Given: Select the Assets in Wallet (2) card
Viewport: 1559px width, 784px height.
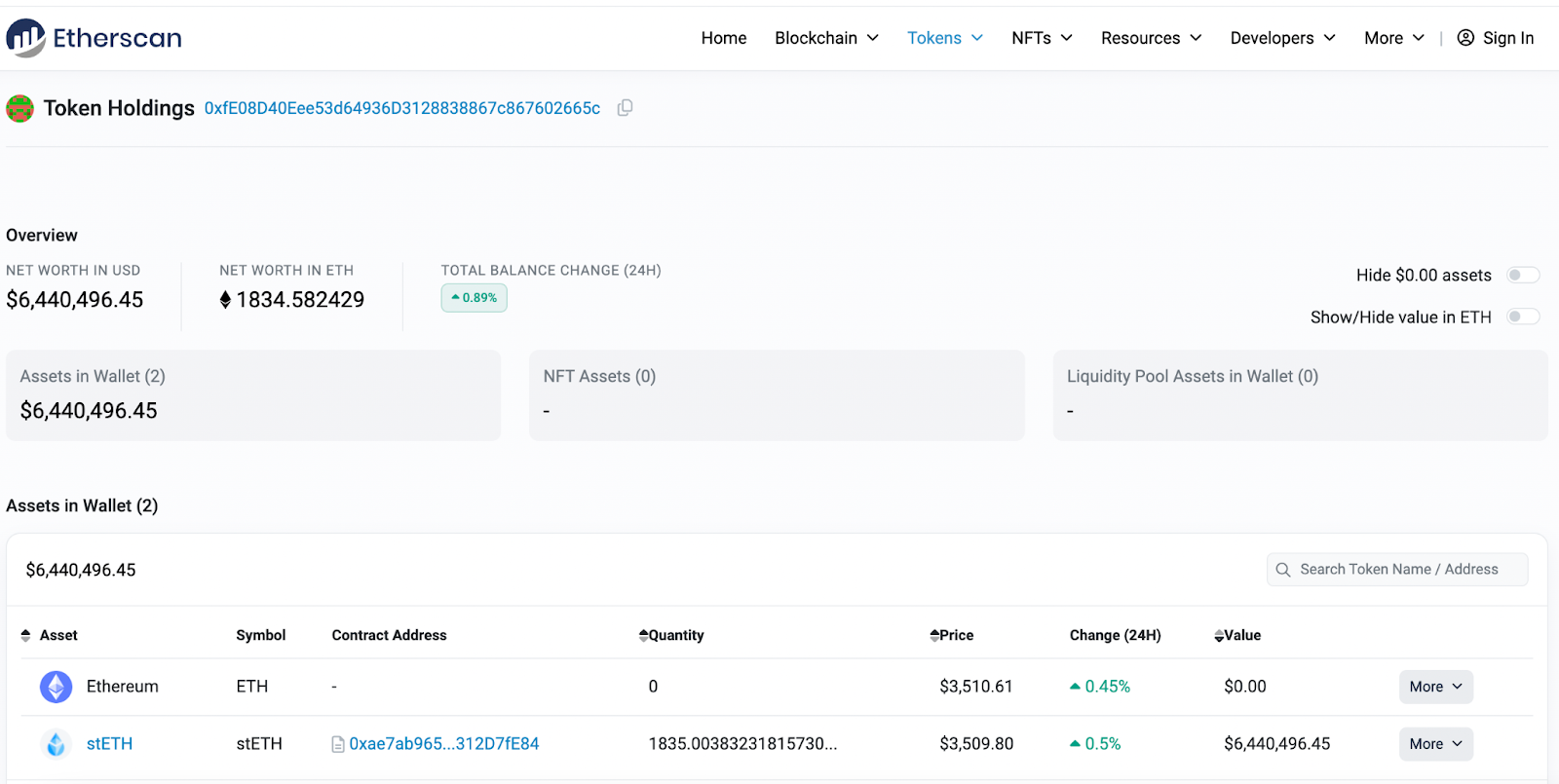Looking at the screenshot, I should 253,395.
